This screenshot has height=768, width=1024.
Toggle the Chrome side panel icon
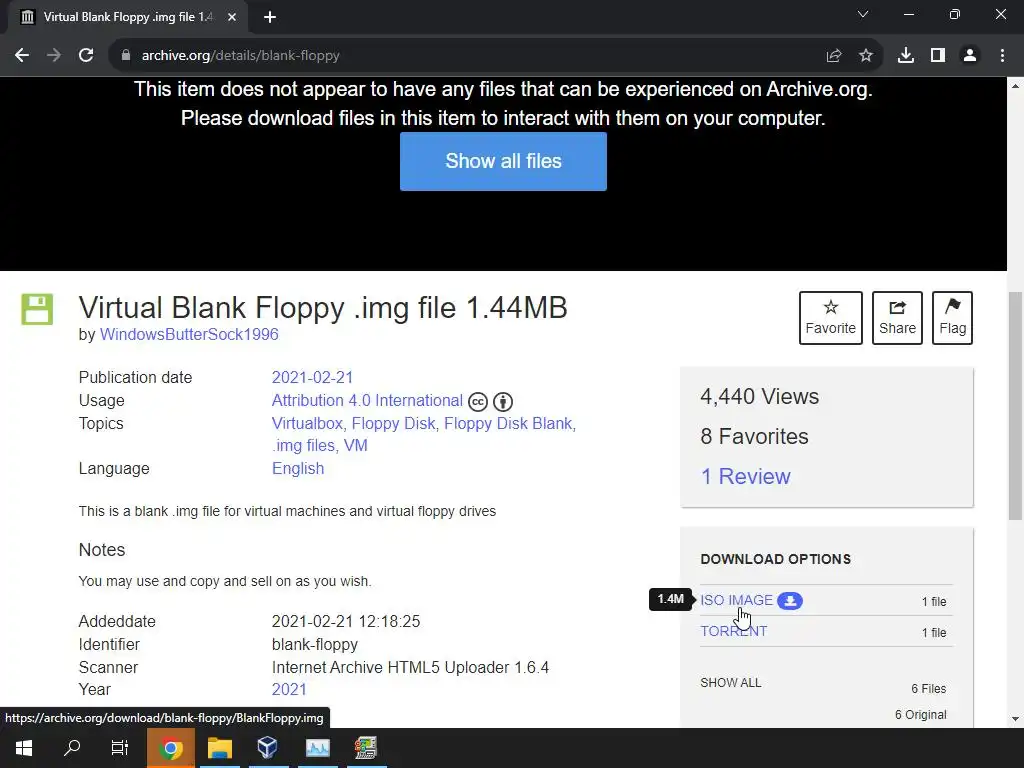938,56
